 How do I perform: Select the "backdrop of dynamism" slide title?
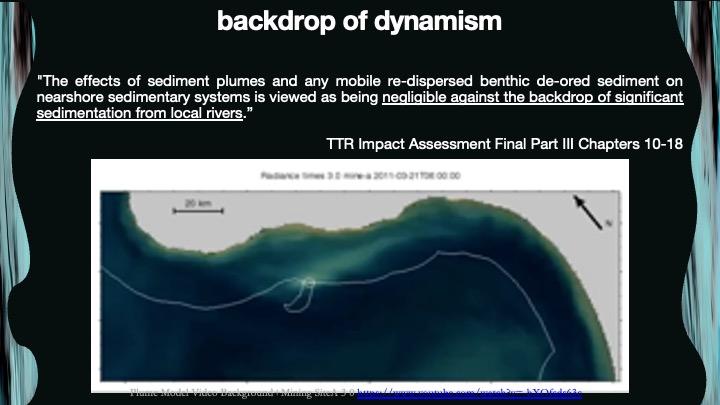pos(359,22)
